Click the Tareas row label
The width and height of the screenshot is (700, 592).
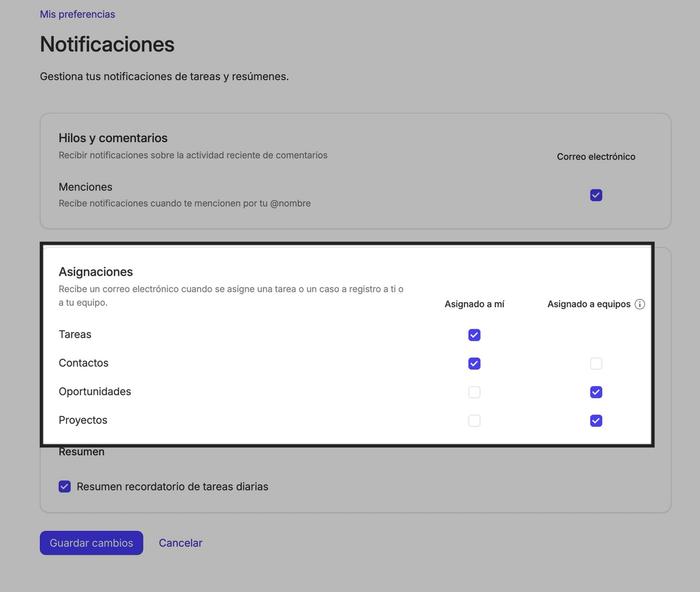tap(75, 334)
